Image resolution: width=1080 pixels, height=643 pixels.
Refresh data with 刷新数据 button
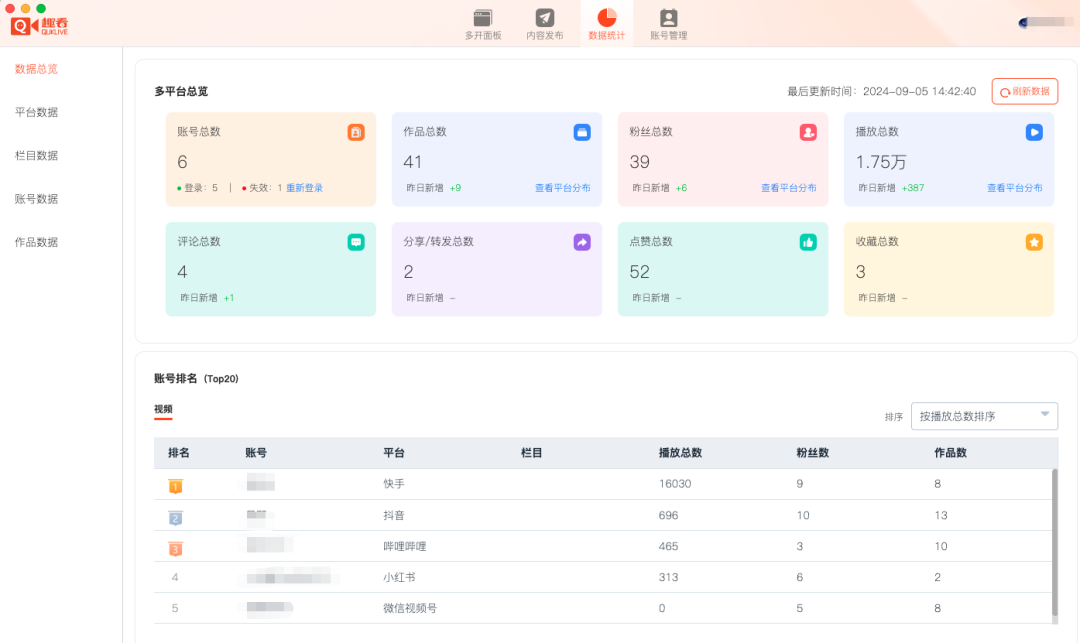[1025, 92]
